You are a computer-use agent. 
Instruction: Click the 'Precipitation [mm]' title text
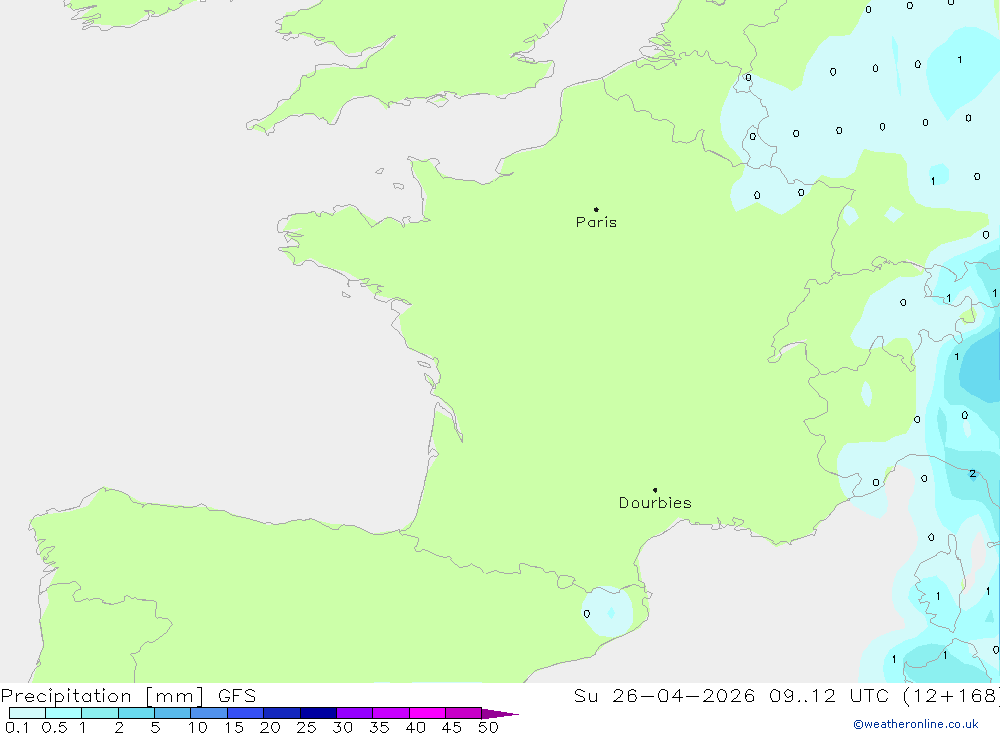click(102, 696)
